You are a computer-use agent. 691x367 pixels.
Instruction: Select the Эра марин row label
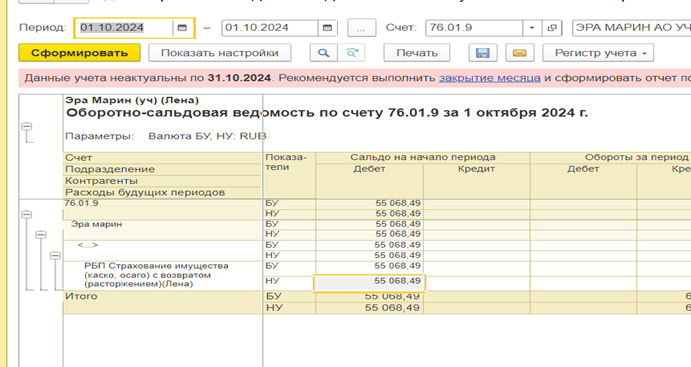[x=97, y=224]
